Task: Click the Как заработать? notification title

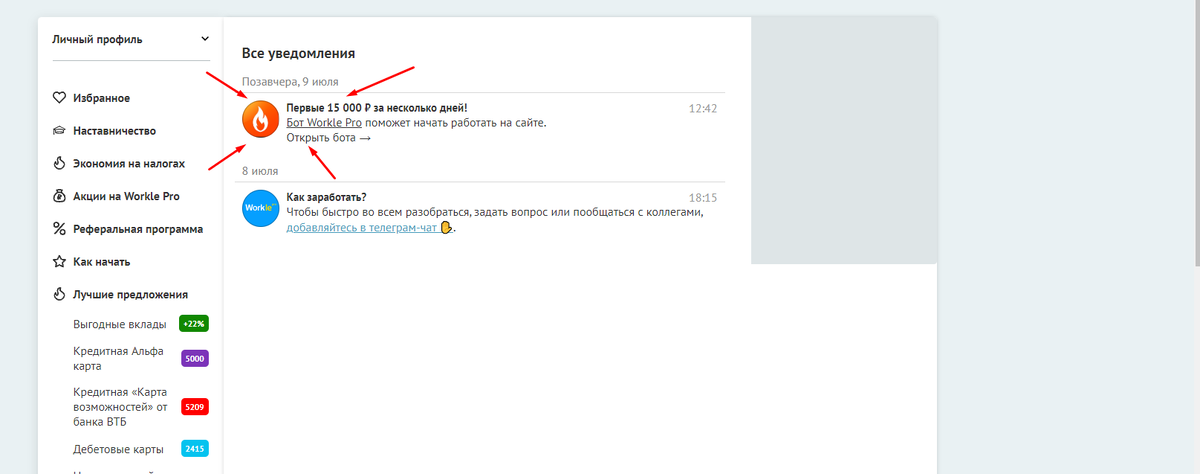Action: pos(326,197)
